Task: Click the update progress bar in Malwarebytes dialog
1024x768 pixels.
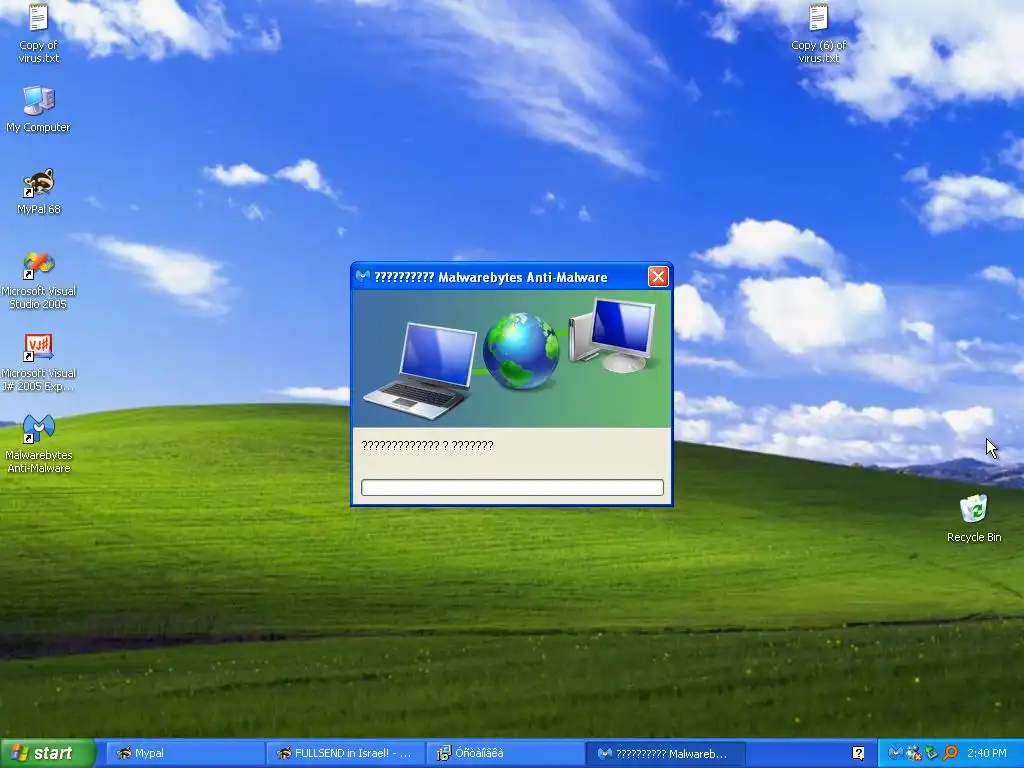Action: coord(512,487)
